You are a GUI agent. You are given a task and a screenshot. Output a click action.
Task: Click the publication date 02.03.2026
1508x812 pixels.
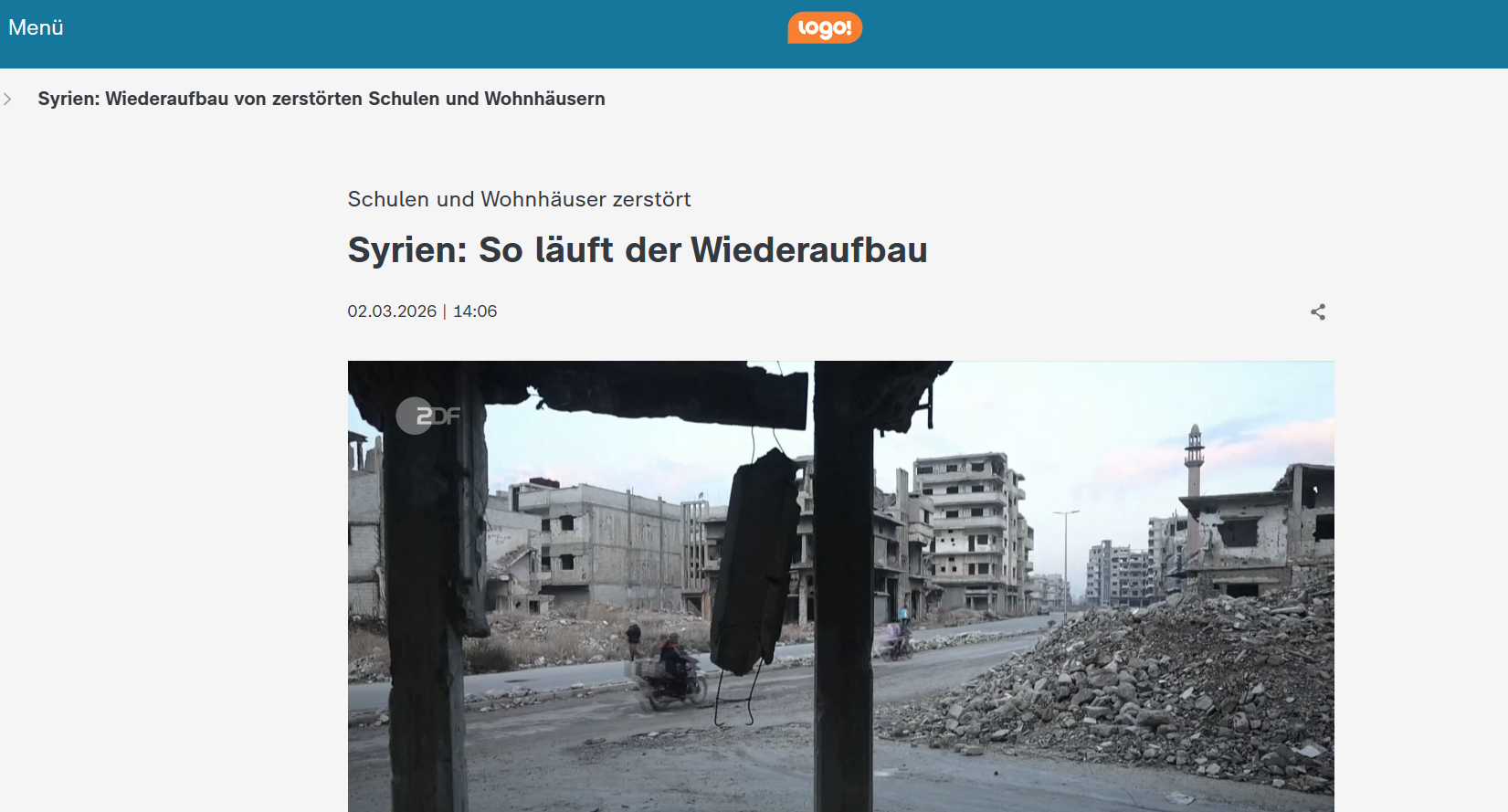(392, 311)
